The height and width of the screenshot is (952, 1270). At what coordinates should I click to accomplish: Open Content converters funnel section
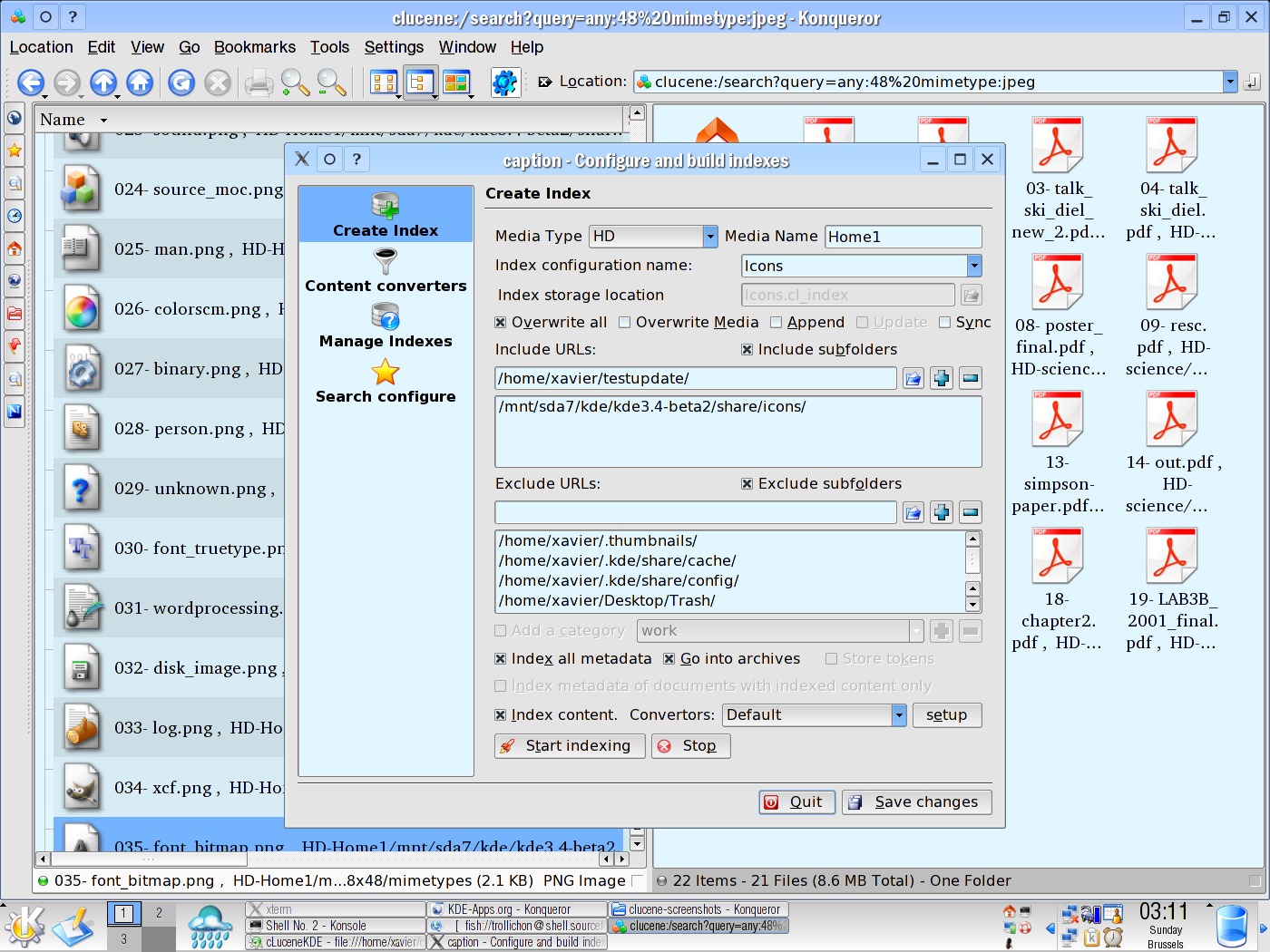[x=386, y=271]
